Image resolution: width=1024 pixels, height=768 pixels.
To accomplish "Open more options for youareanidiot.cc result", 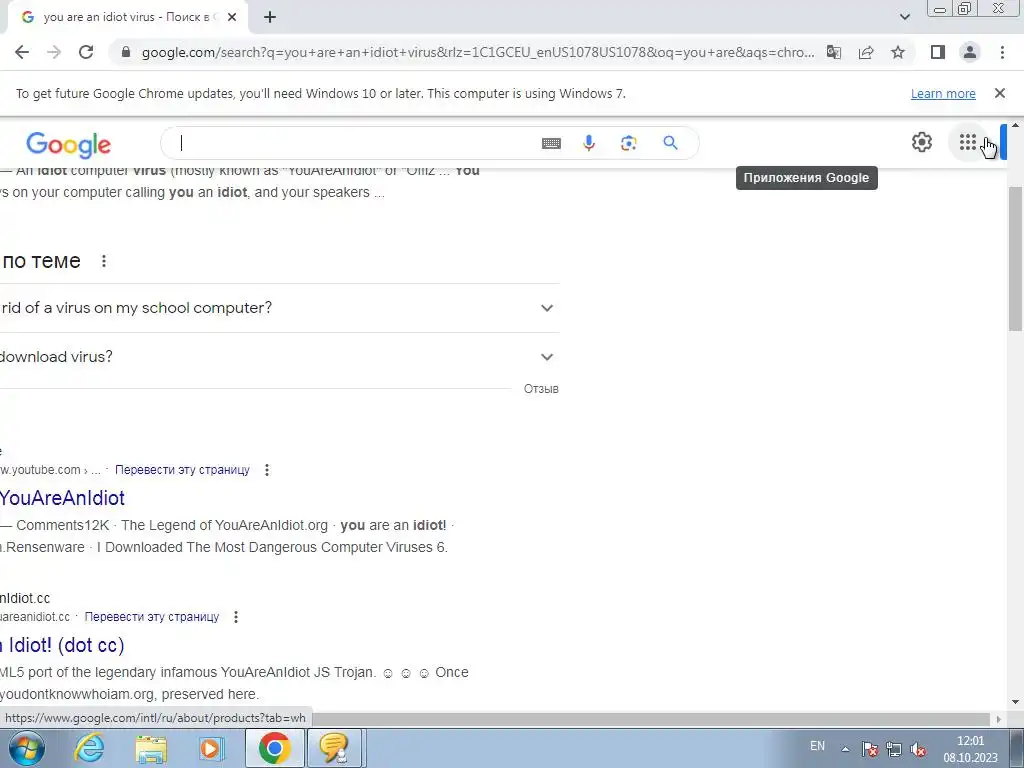I will point(236,616).
